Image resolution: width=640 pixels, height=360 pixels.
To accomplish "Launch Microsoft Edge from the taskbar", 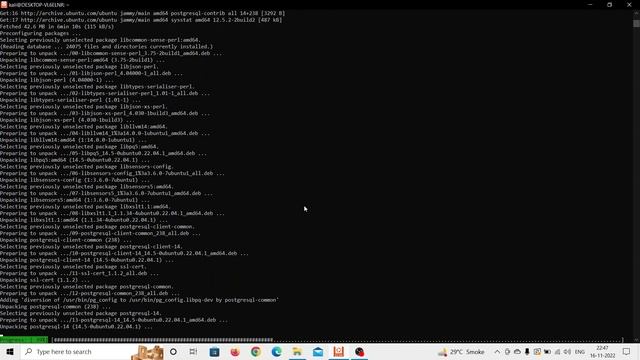I will [x=277, y=351].
